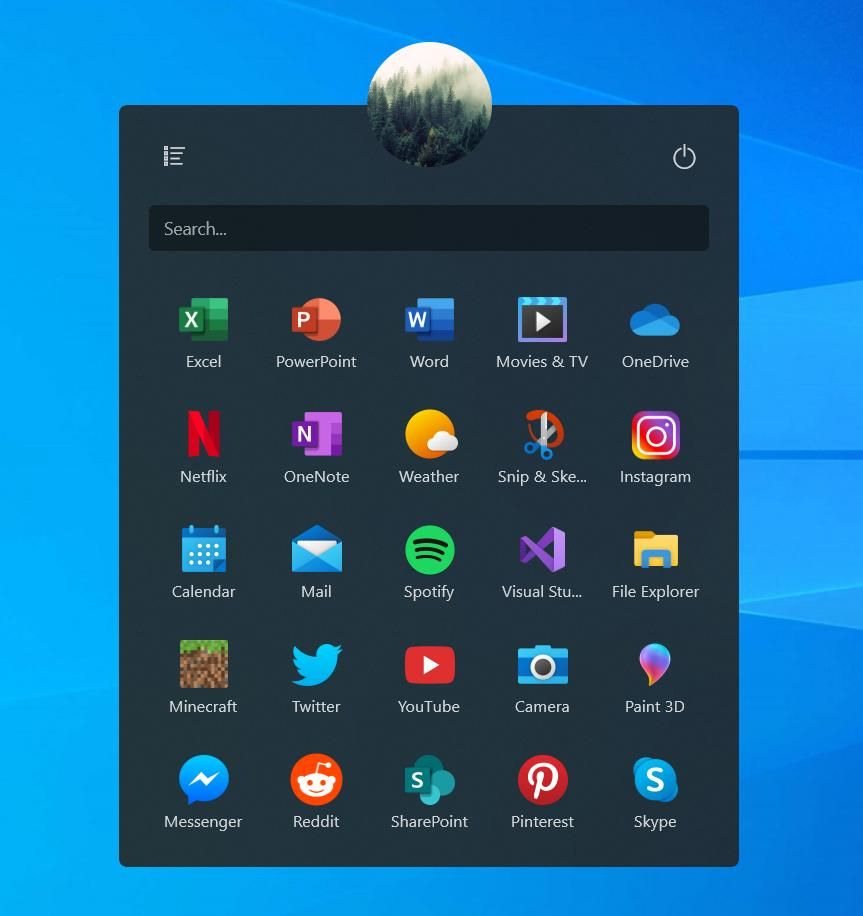Open the Instagram app icon

click(x=656, y=435)
